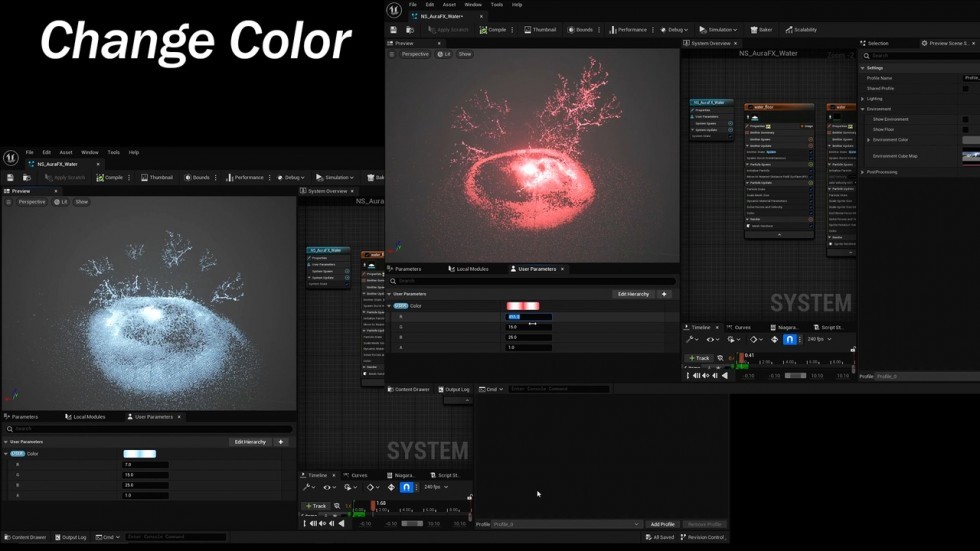Open Debug dropdown in red-preview window toolbar
The image size is (980, 551).
[674, 29]
